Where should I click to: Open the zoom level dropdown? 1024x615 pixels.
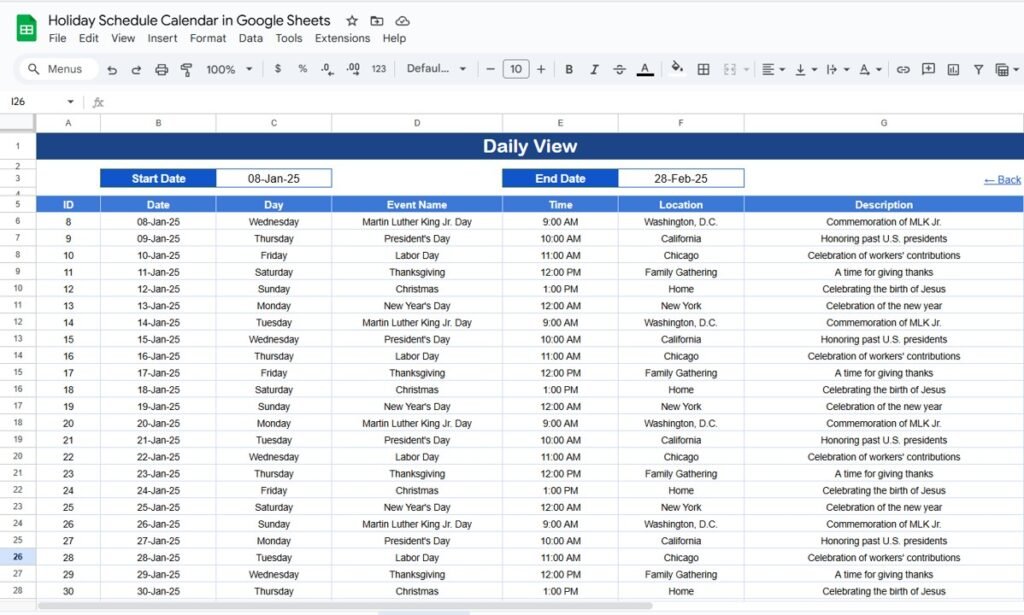[227, 69]
